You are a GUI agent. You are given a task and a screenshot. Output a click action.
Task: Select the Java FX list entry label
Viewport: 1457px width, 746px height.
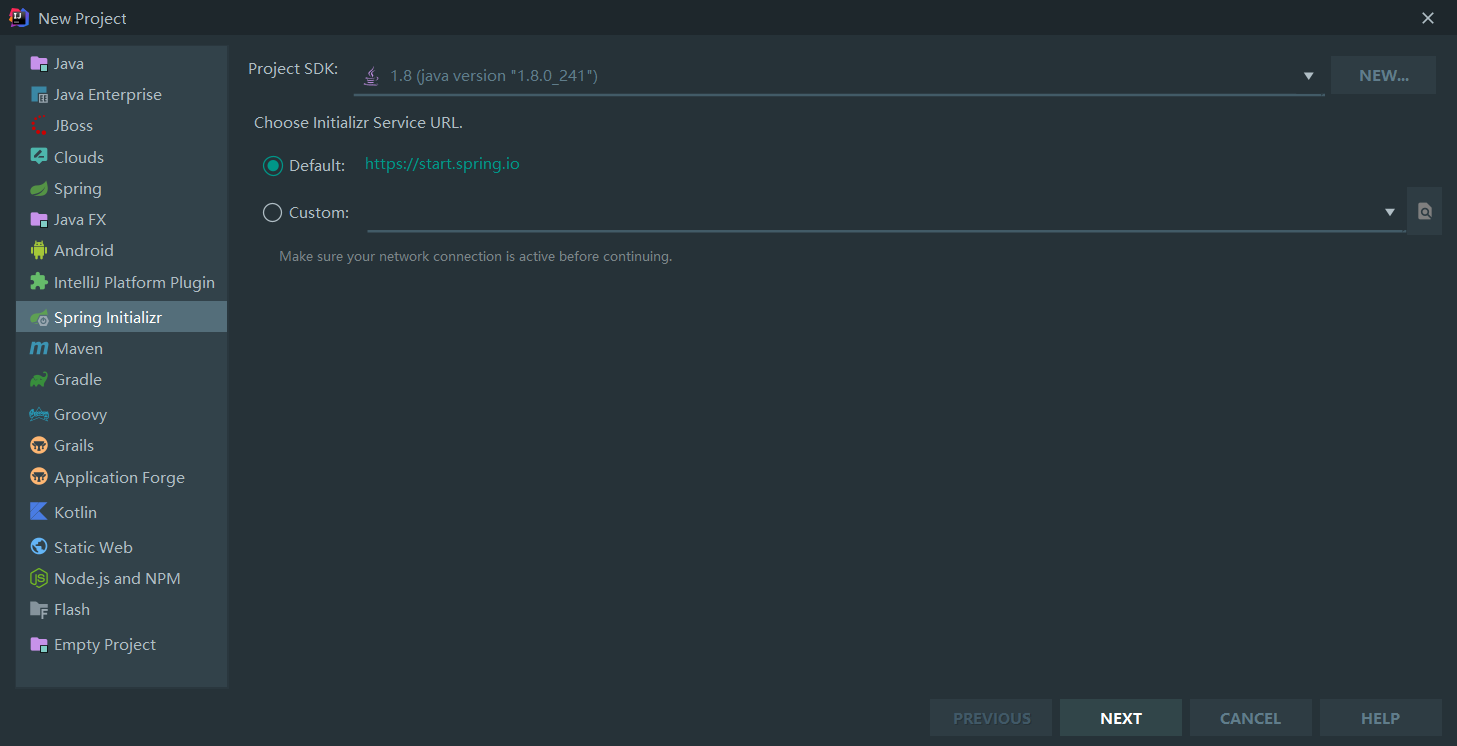pyautogui.click(x=80, y=220)
